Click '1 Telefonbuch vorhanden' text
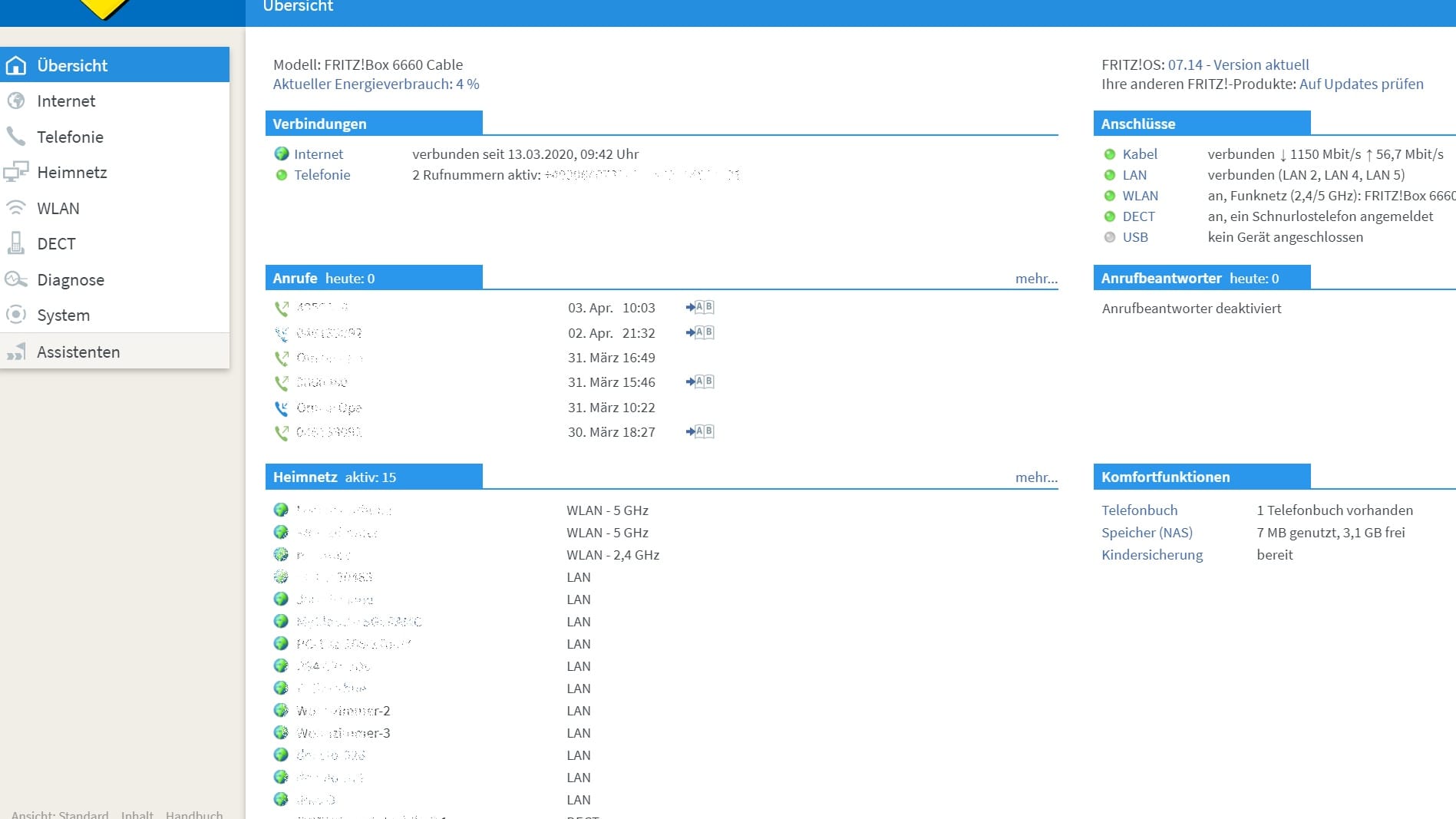The width and height of the screenshot is (1456, 819). (1335, 510)
